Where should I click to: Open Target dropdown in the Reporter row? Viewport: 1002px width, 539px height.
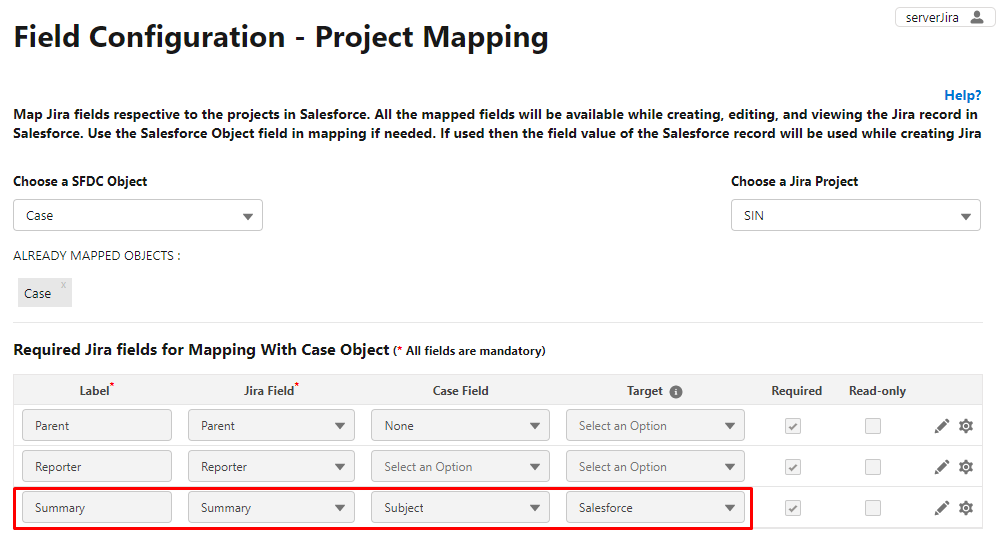pyautogui.click(x=655, y=467)
